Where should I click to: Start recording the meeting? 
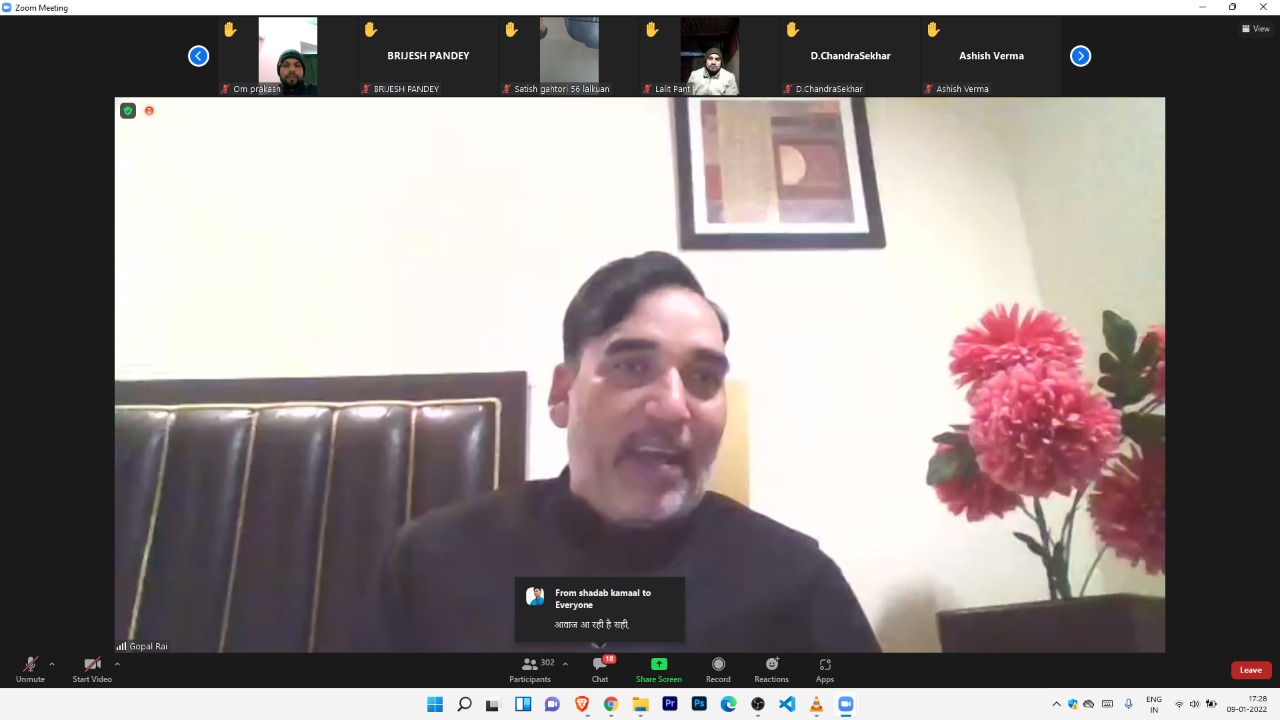point(718,668)
